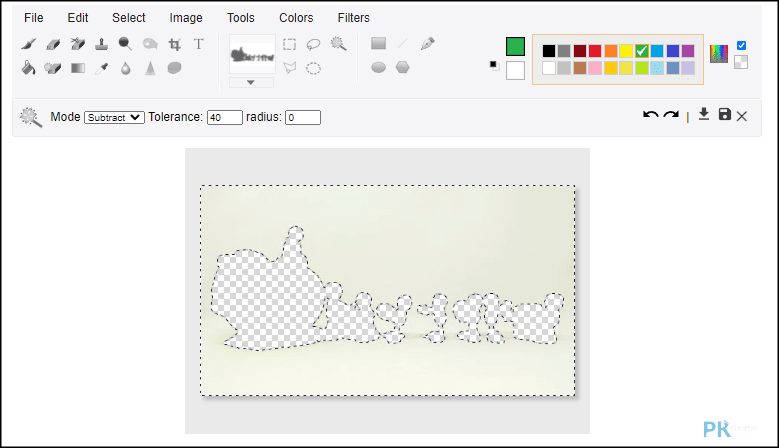Select the Hexagon polygon shape tool
The height and width of the screenshot is (448, 779).
(402, 67)
